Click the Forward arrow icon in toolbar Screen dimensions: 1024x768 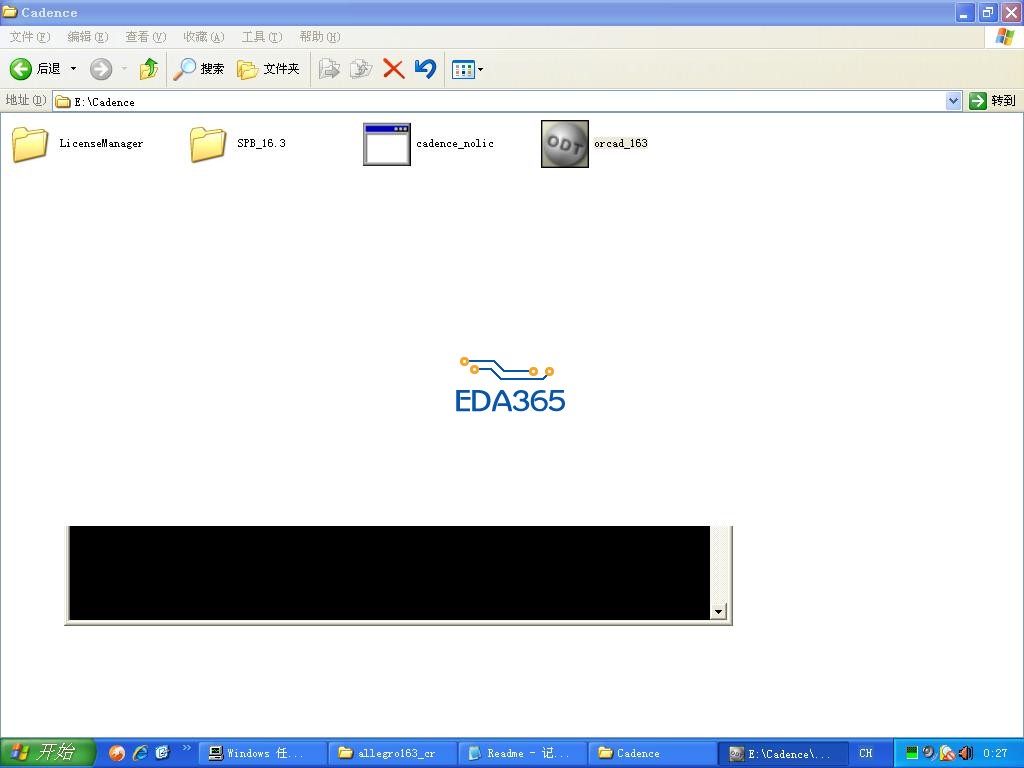pos(101,69)
